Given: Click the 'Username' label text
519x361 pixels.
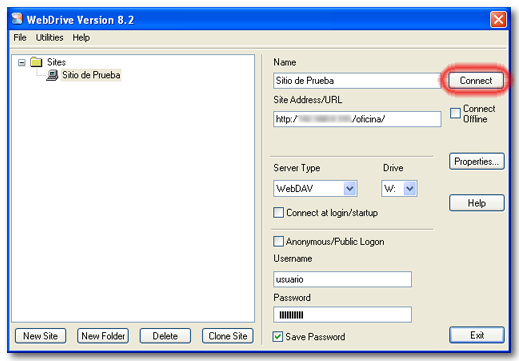Looking at the screenshot, I should 293,258.
